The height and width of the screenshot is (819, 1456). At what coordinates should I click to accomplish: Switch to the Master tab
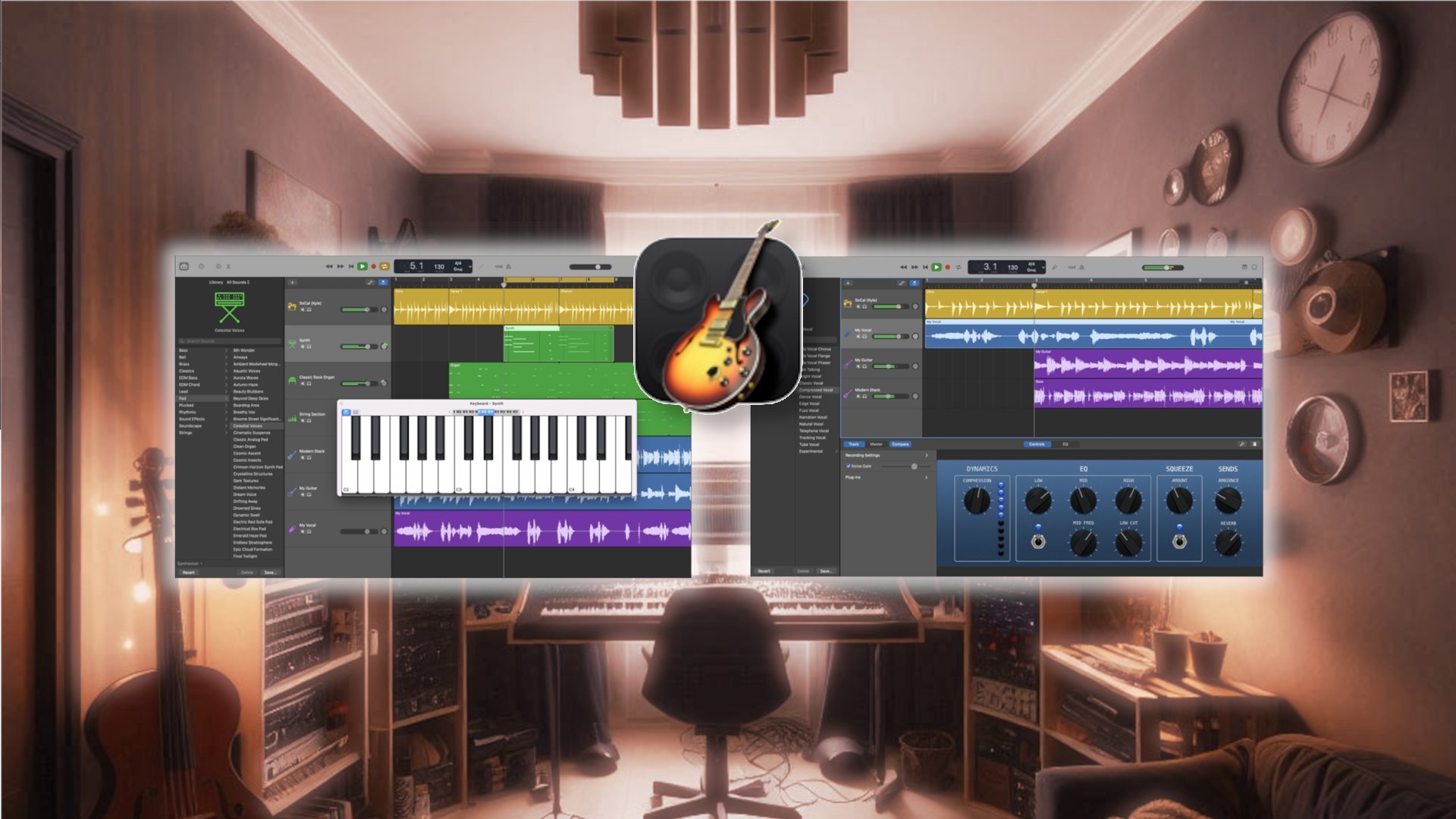click(876, 444)
